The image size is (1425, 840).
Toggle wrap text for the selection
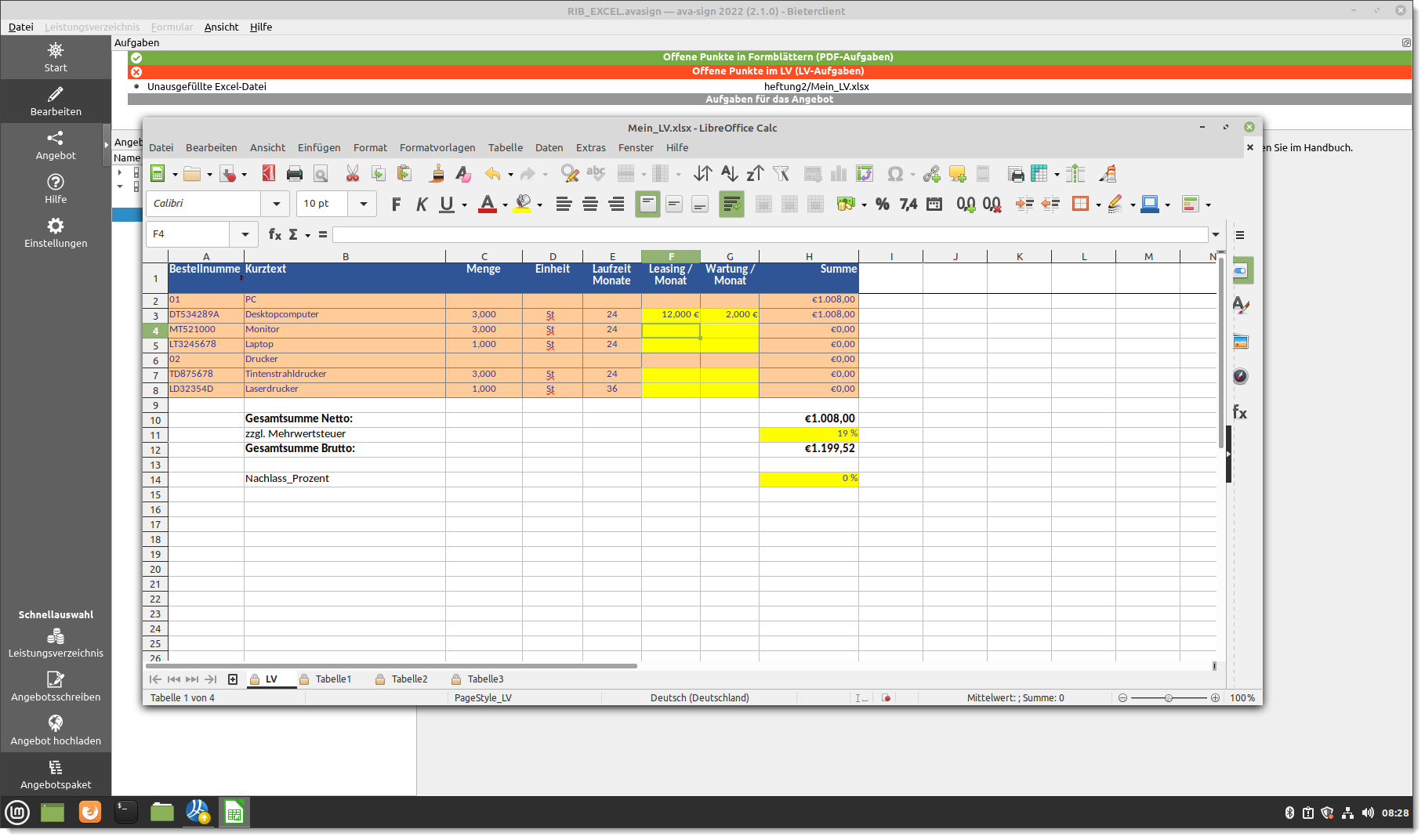tap(731, 204)
